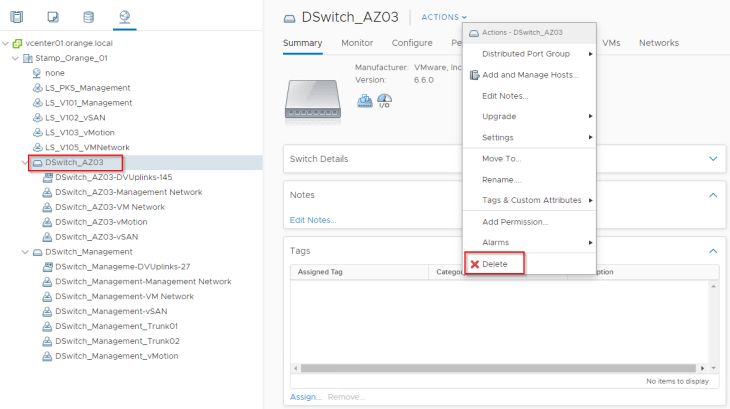Viewport: 730px width, 409px height.
Task: Open the Monitor tab
Action: coord(357,43)
